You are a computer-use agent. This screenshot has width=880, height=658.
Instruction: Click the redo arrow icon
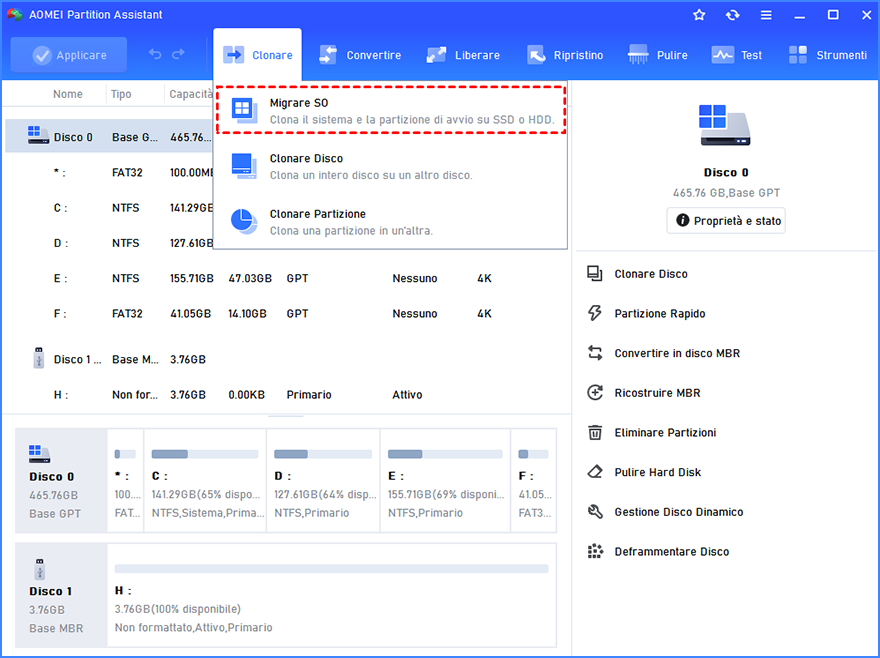pyautogui.click(x=178, y=54)
